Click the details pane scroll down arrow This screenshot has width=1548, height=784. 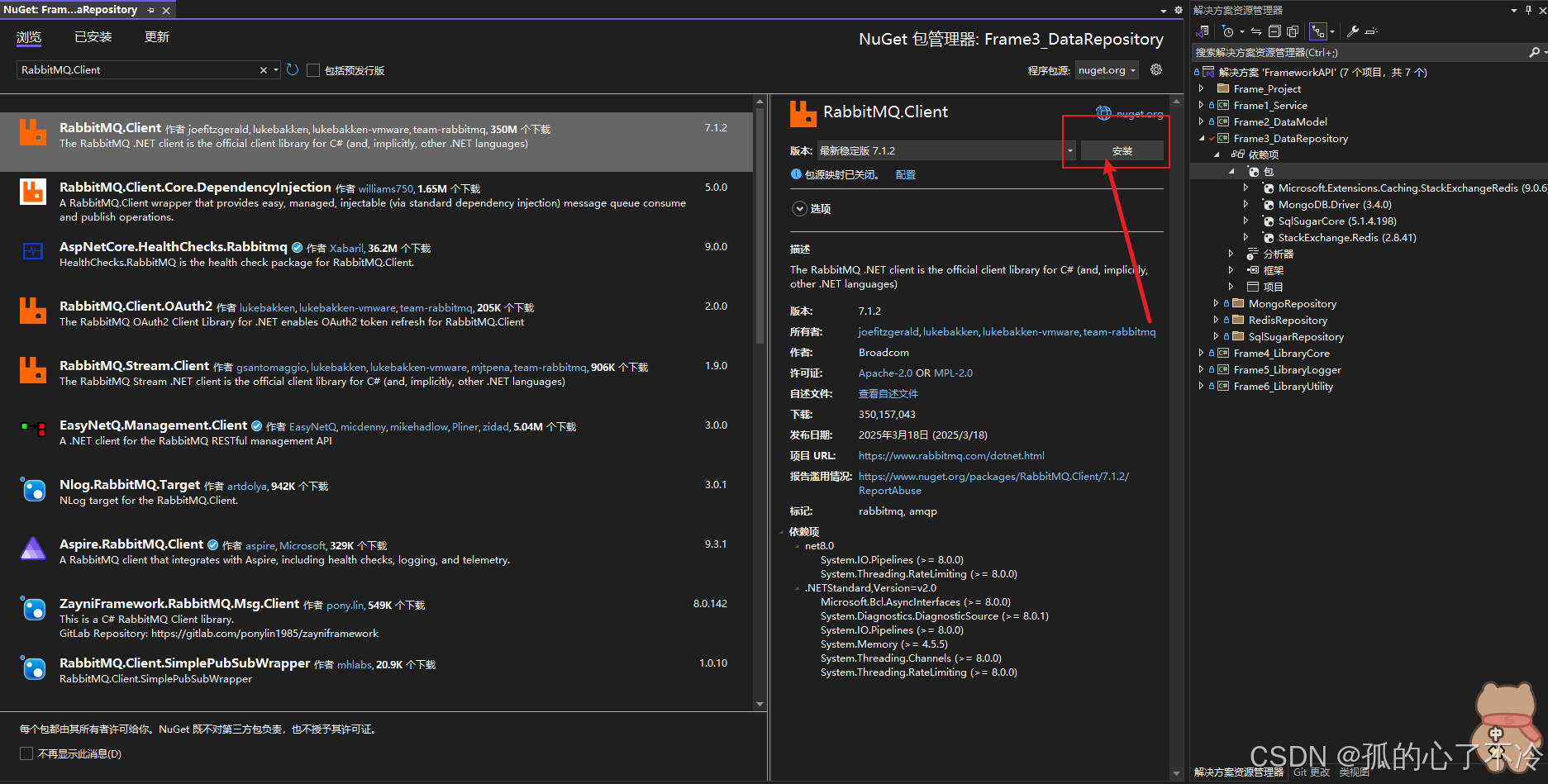click(1177, 773)
